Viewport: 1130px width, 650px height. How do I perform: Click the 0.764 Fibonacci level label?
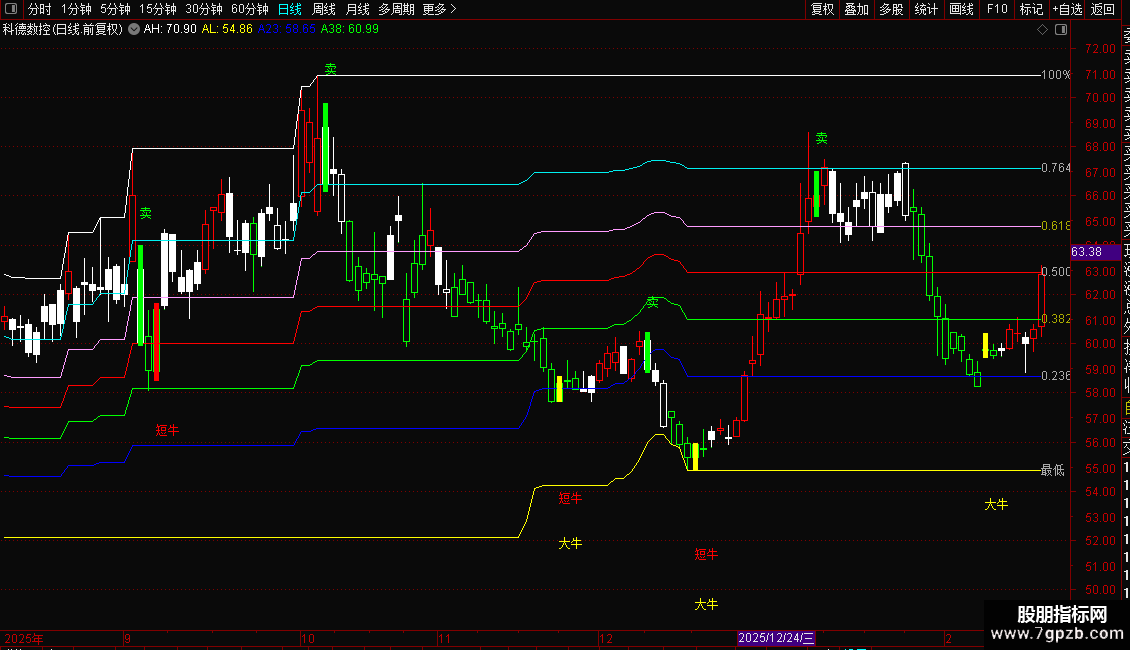[1056, 168]
